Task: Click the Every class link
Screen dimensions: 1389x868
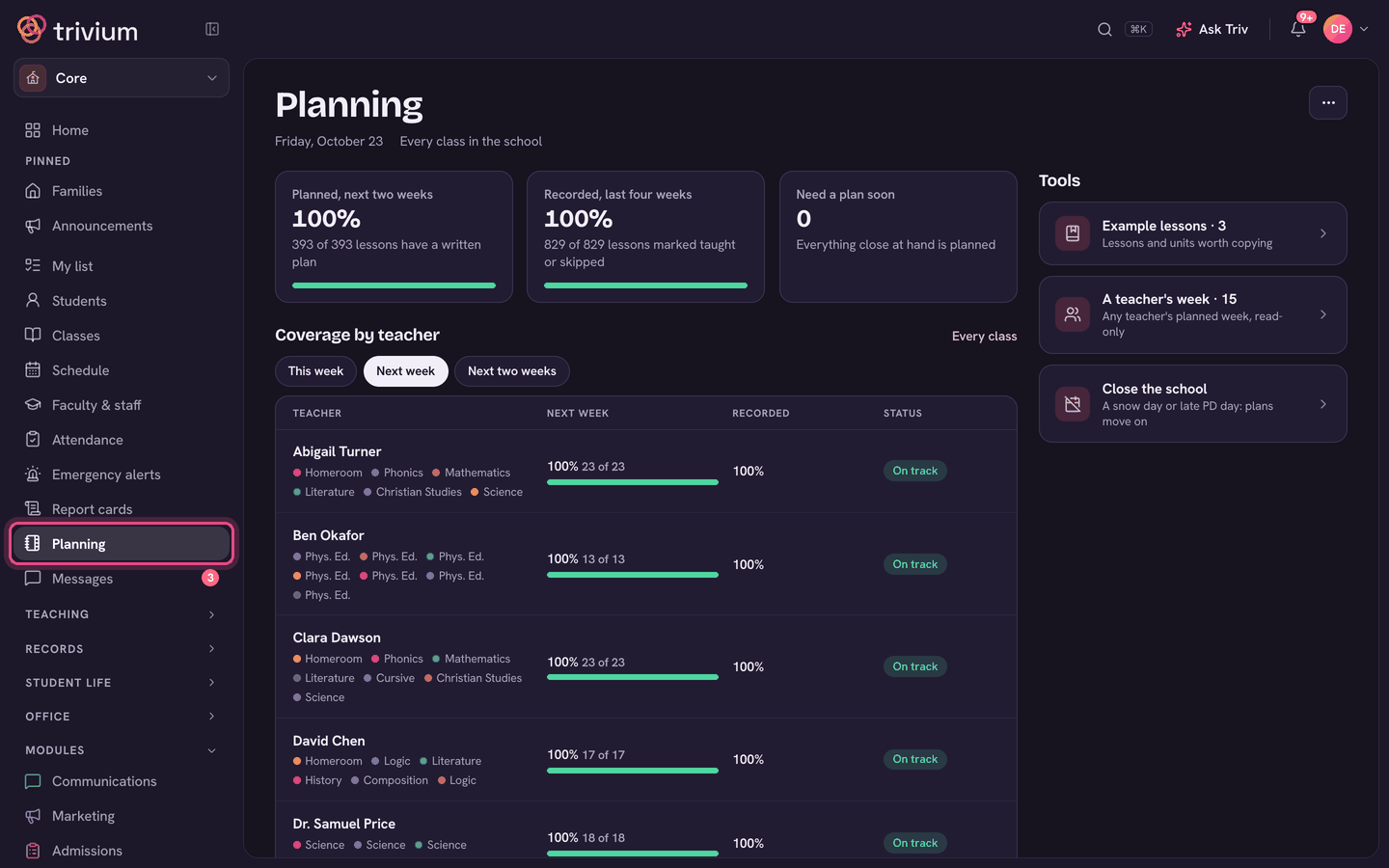Action: point(984,337)
